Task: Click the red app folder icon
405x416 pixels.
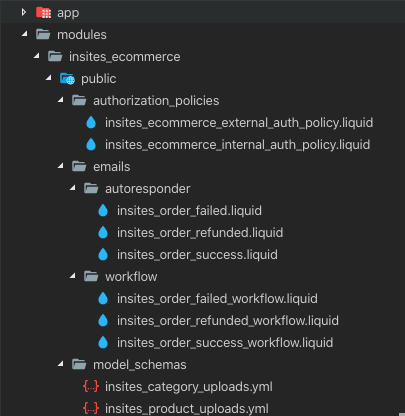Action: [43, 13]
